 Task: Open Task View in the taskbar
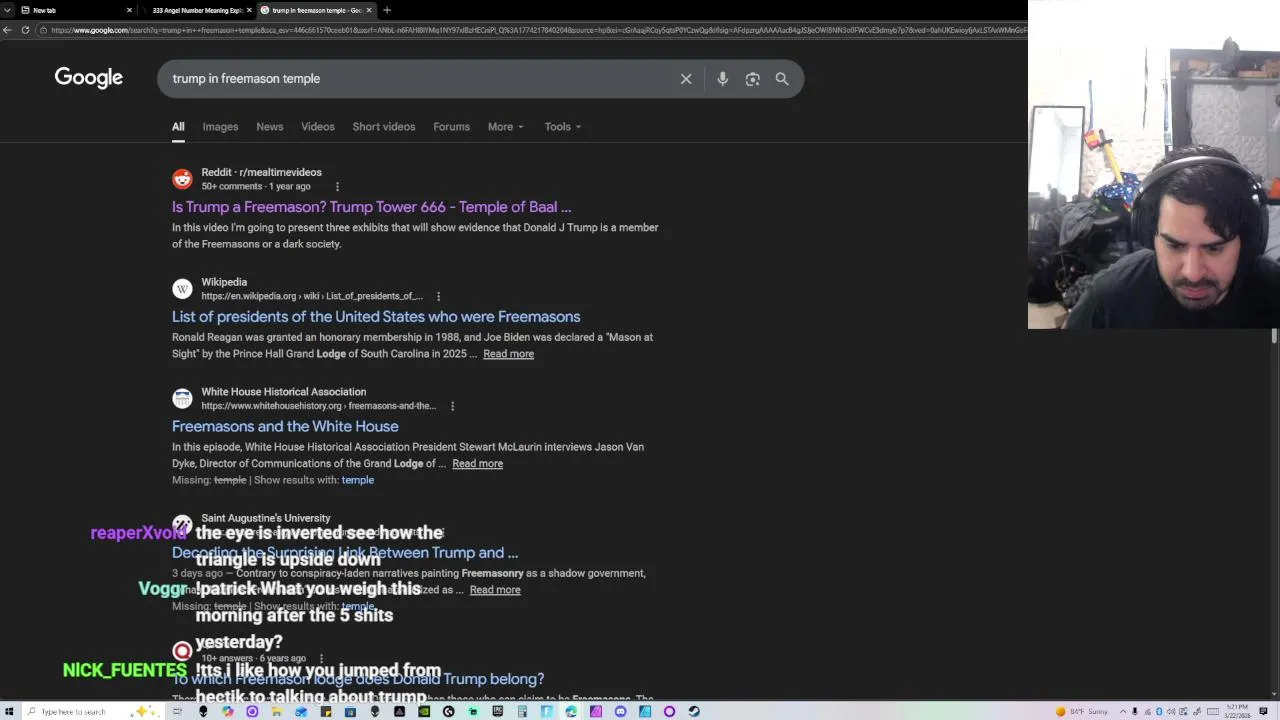click(x=177, y=711)
